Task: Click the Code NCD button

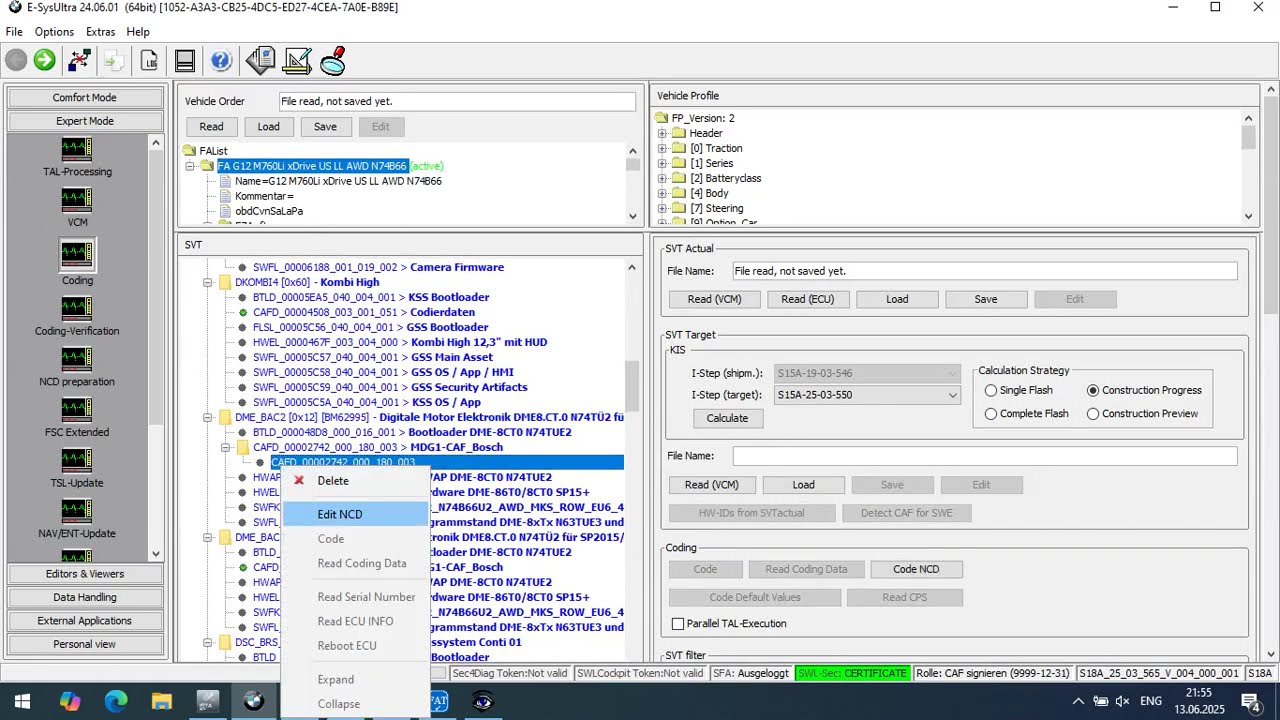Action: coord(916,569)
